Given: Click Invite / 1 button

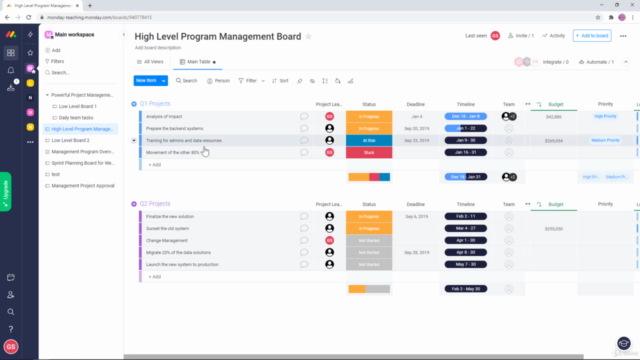Looking at the screenshot, I should 521,36.
